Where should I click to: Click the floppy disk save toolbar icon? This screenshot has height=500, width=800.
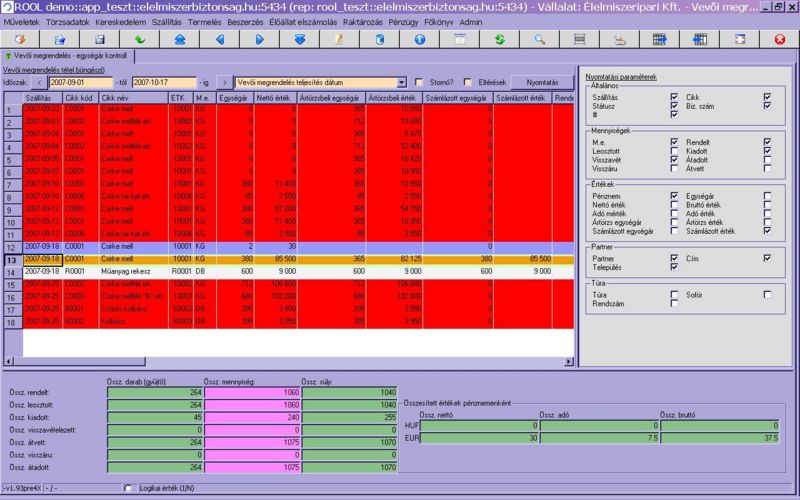pos(99,39)
